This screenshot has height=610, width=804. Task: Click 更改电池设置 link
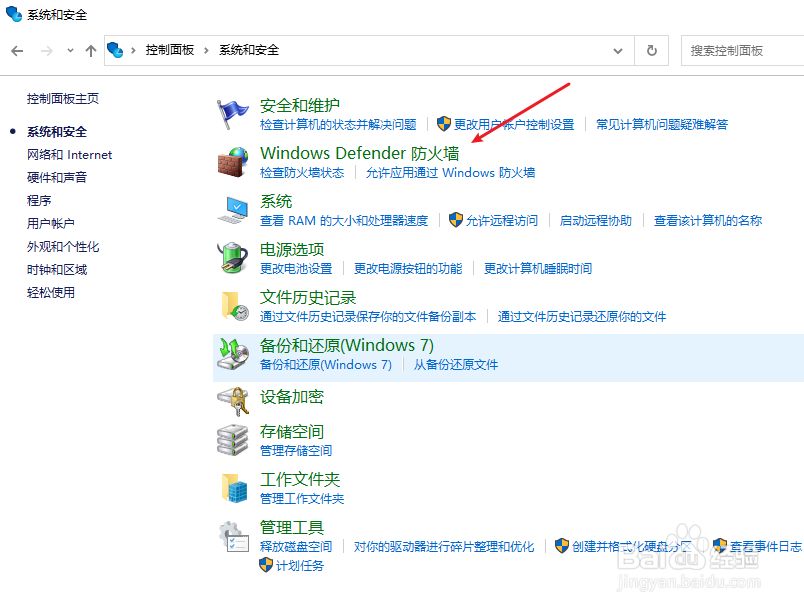click(x=296, y=269)
